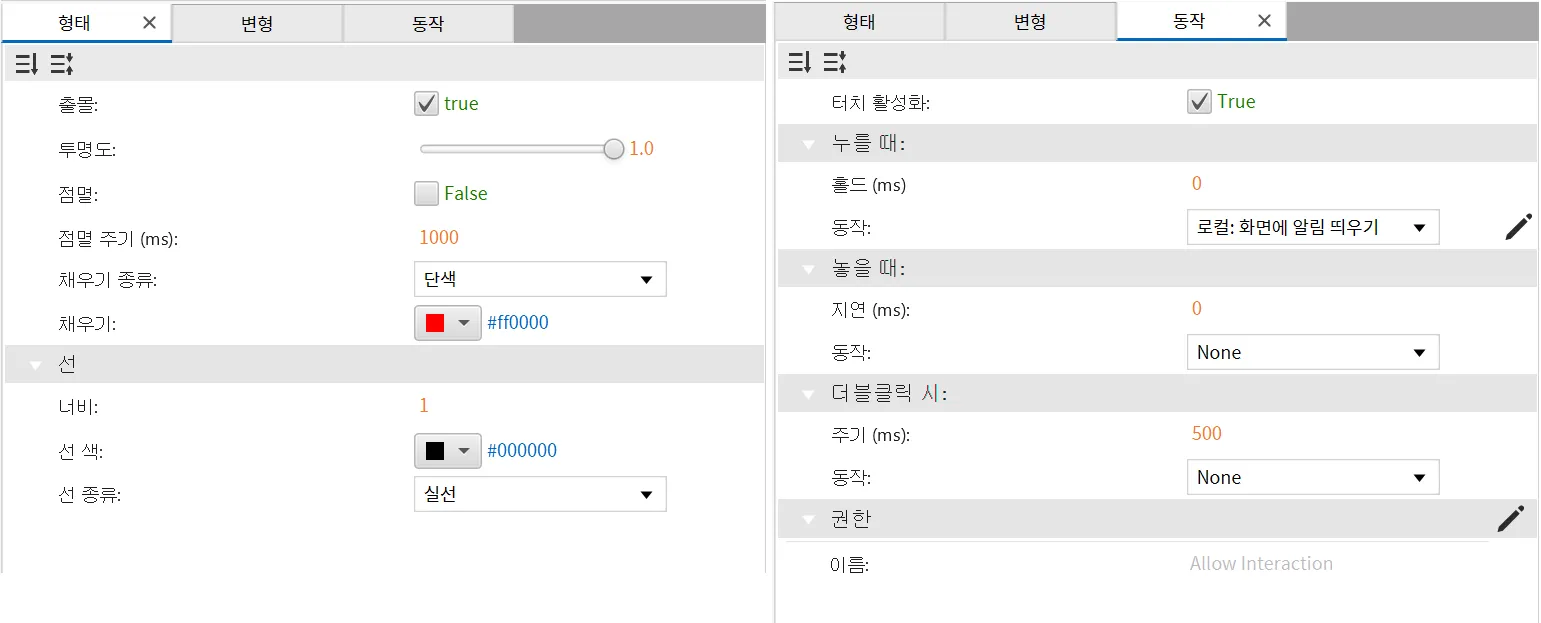
Task: Click the sort-descending icon in the 형태 panel toolbar
Action: (26, 65)
